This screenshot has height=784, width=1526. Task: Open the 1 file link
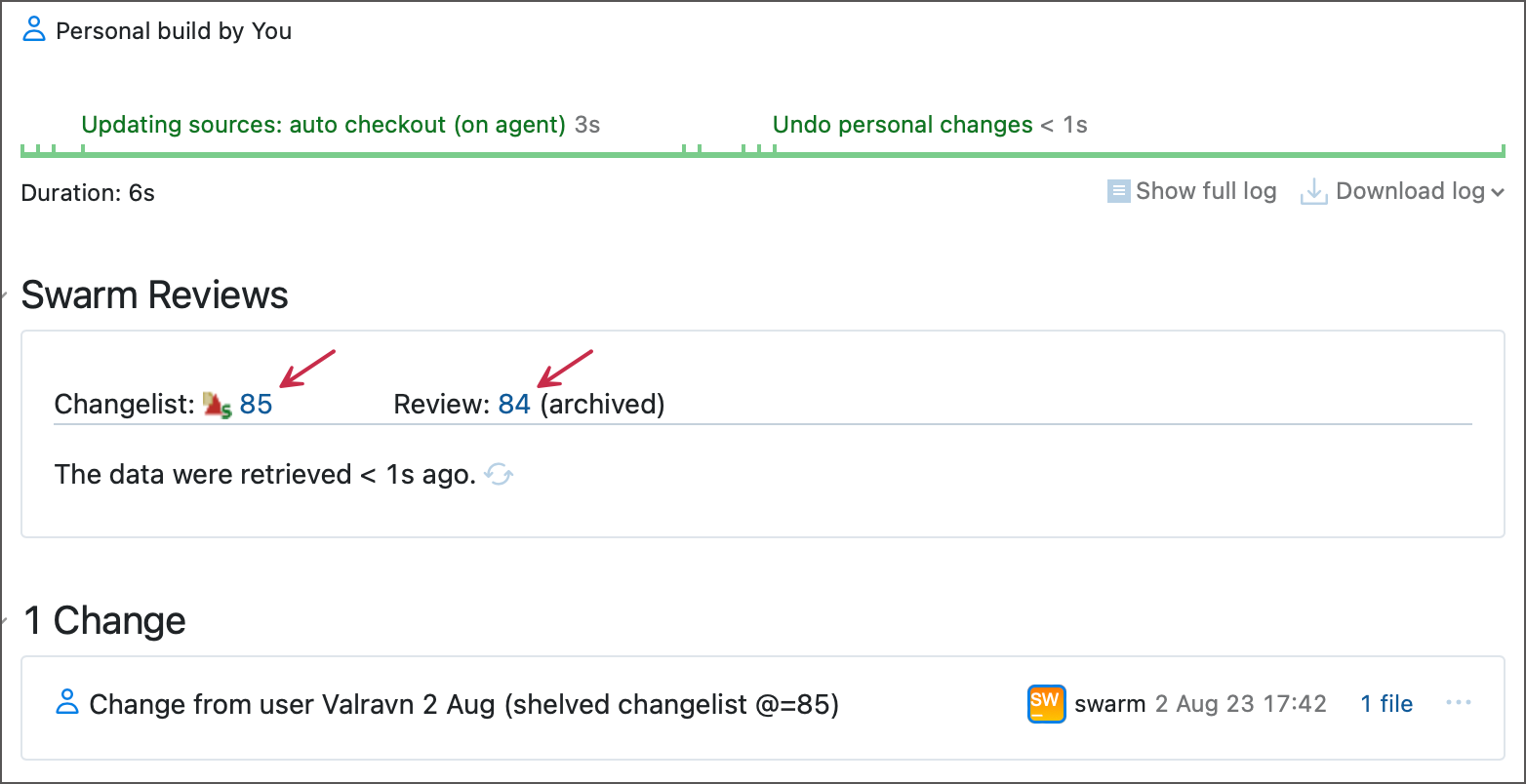point(1386,704)
